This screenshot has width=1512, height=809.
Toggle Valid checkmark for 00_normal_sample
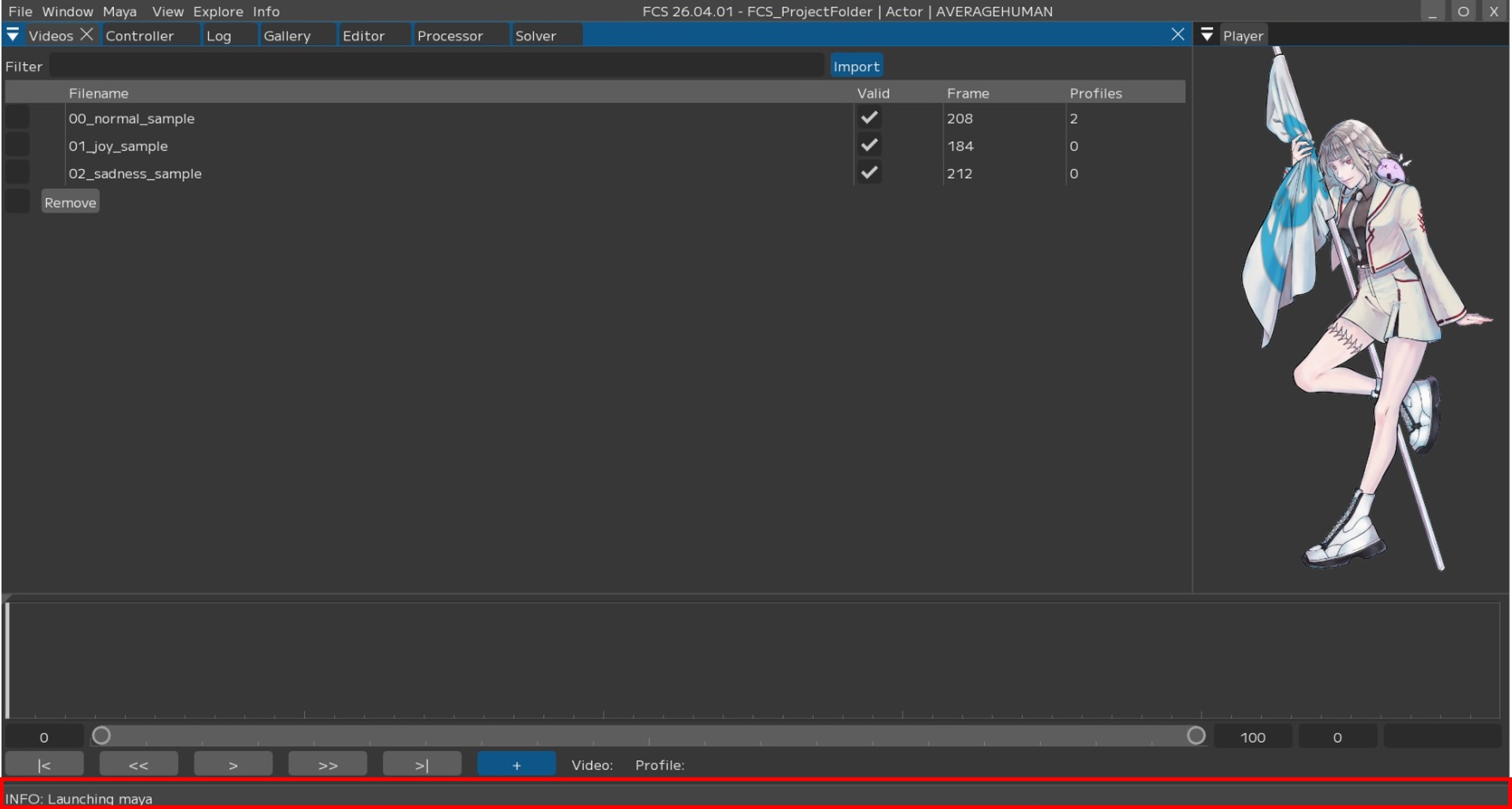pos(869,118)
